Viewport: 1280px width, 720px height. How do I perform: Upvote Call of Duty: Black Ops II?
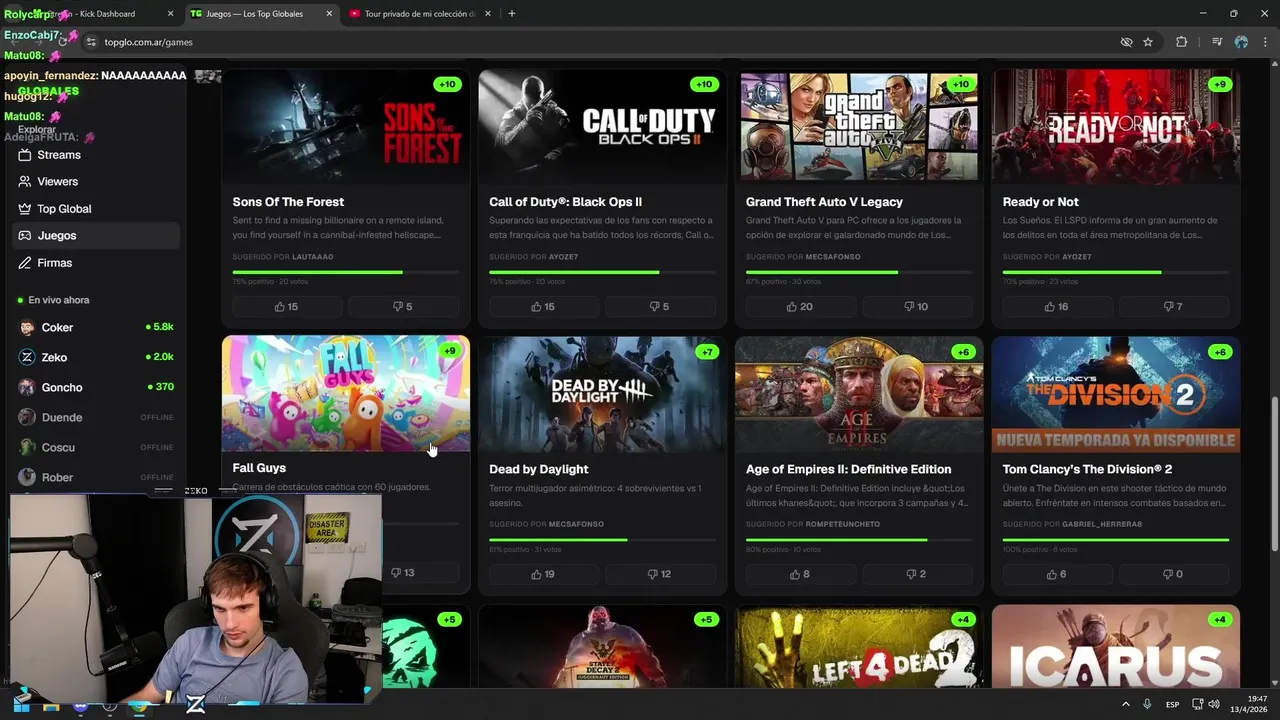coord(544,307)
